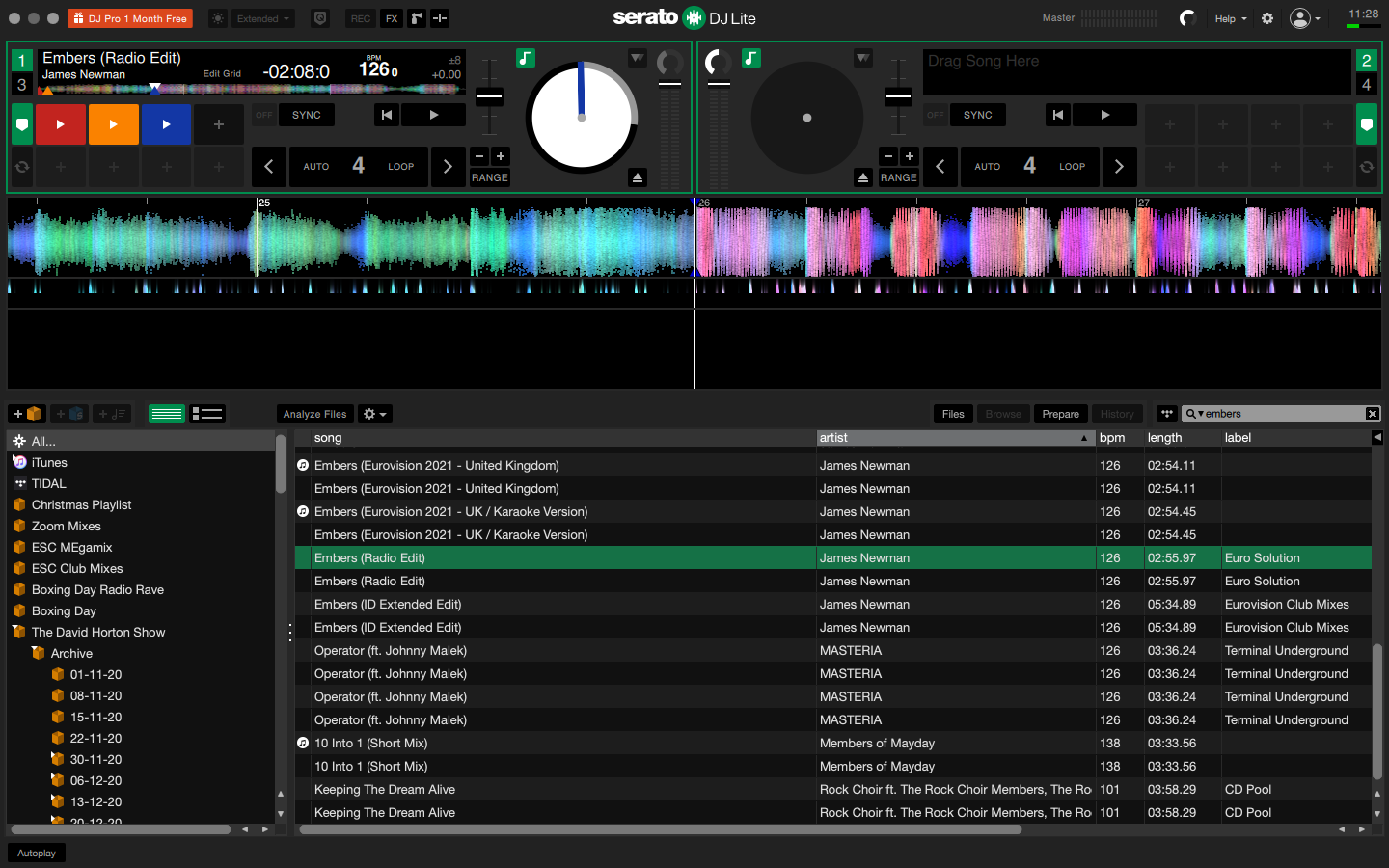This screenshot has height=868, width=1389.
Task: Open the FX panel
Action: [392, 18]
